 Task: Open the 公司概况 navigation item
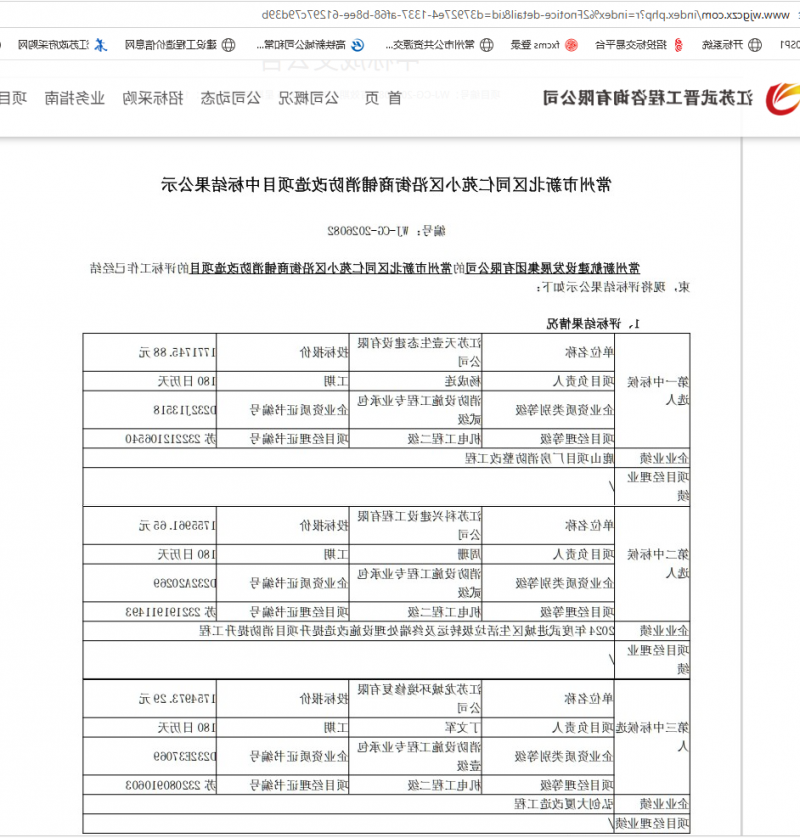tap(308, 98)
